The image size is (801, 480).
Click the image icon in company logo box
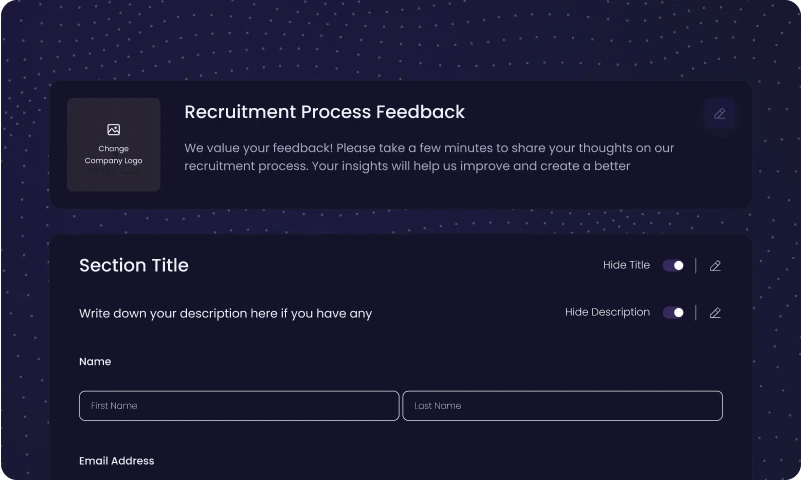click(x=113, y=130)
